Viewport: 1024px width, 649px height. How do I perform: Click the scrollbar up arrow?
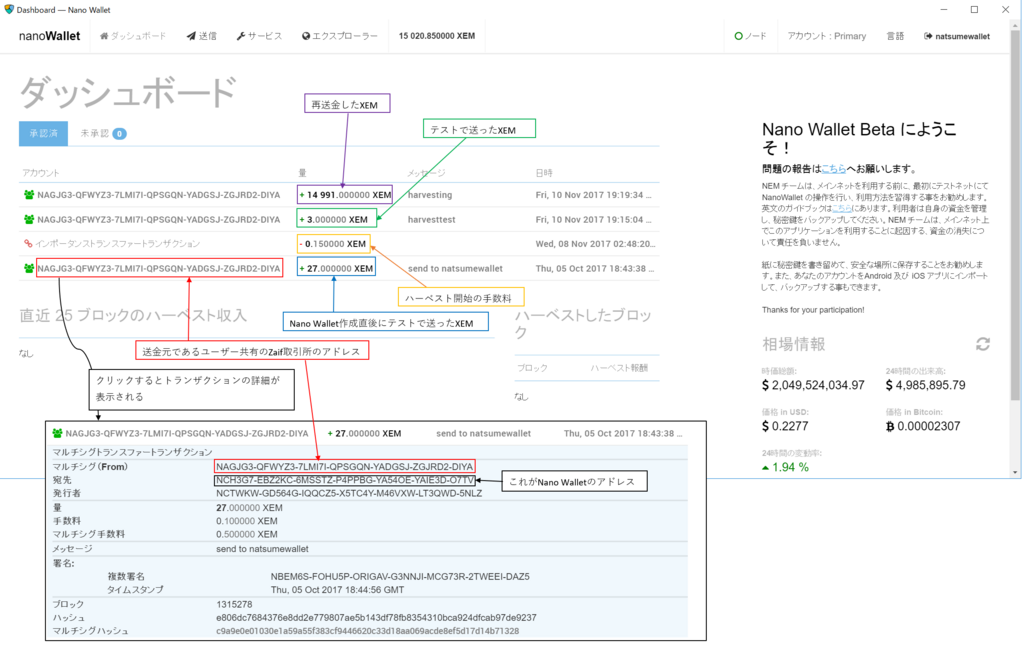1016,25
